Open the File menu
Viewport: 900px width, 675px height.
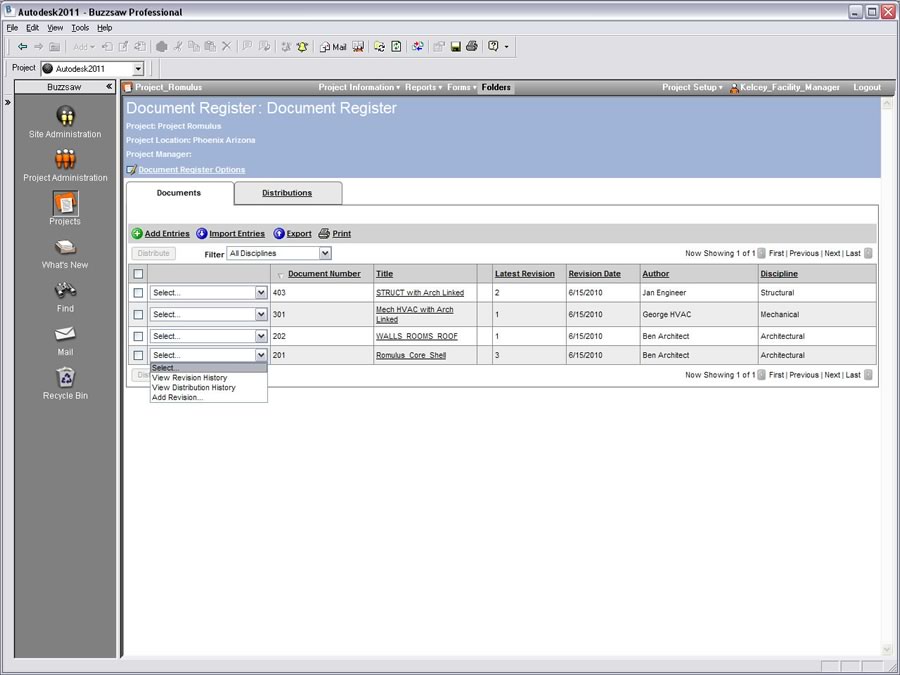click(12, 28)
